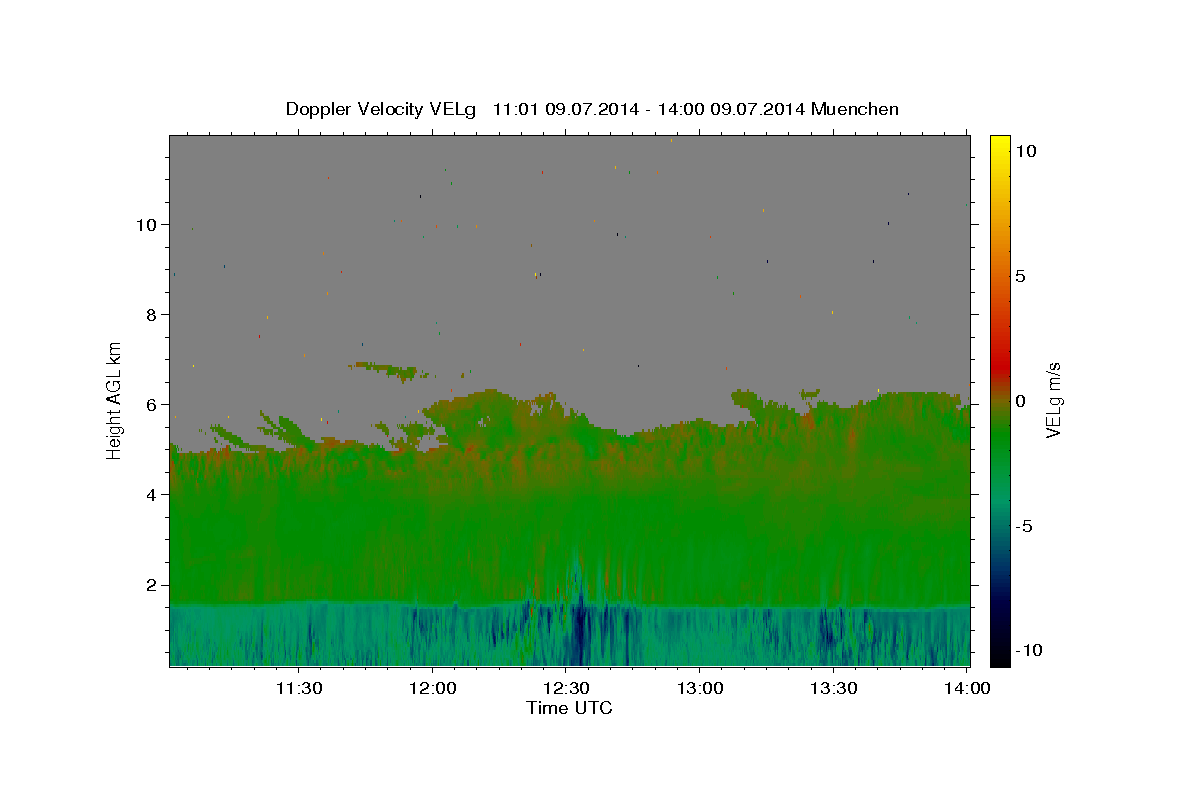Click the '14:00' time tick label

[967, 688]
